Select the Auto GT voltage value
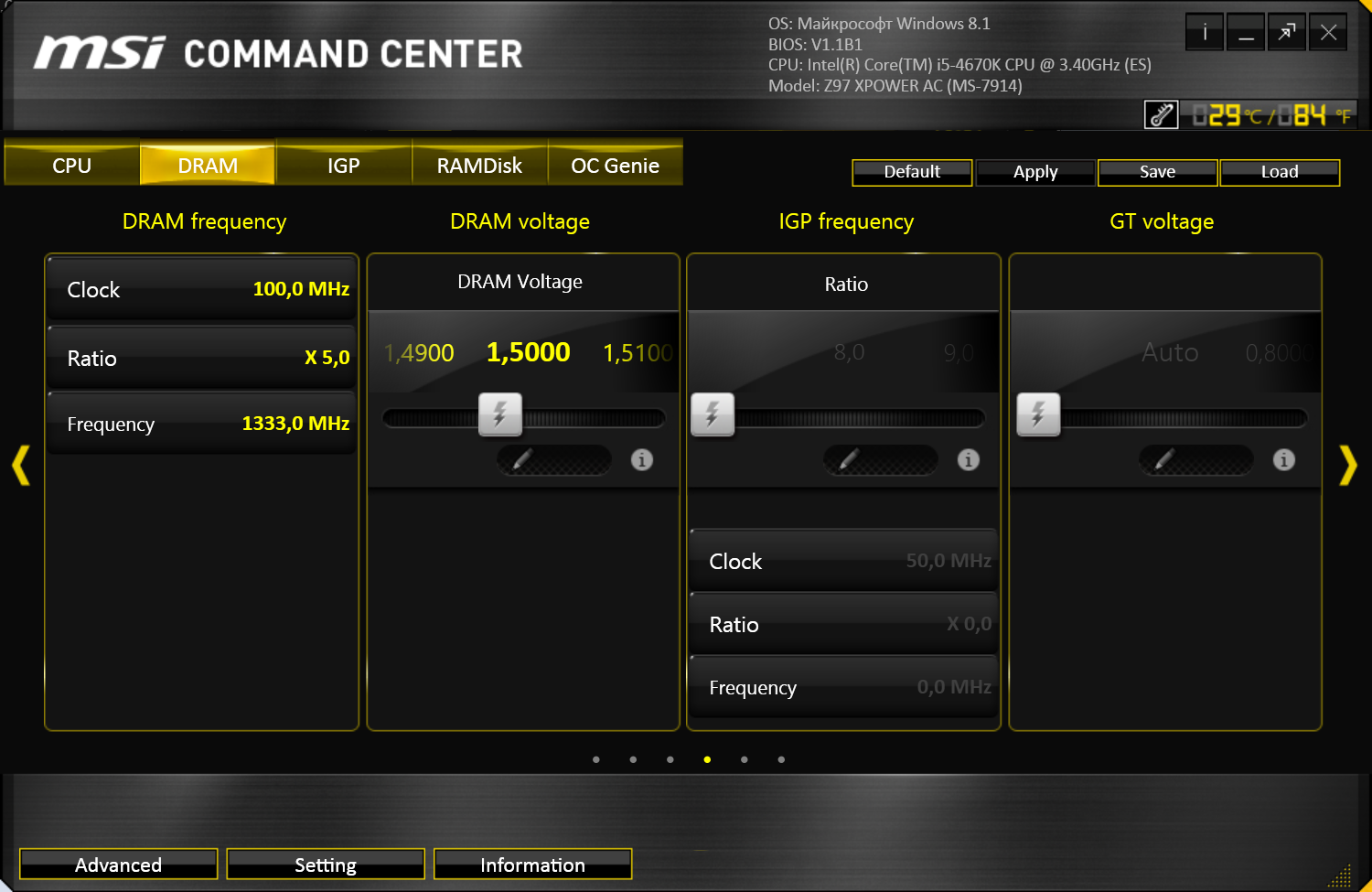The image size is (1372, 892). click(1170, 352)
